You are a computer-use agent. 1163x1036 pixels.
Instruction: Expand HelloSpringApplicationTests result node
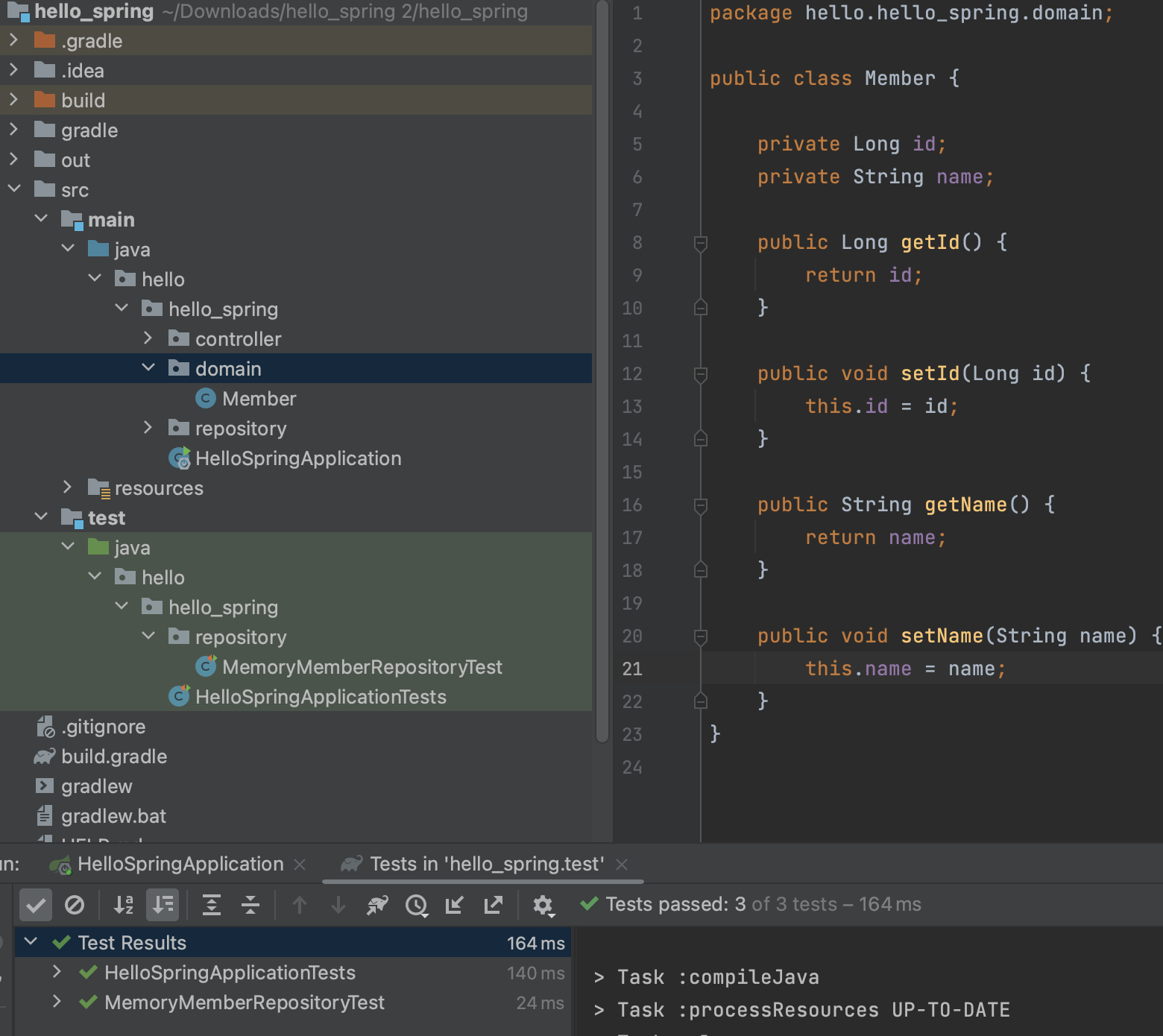pyautogui.click(x=57, y=972)
